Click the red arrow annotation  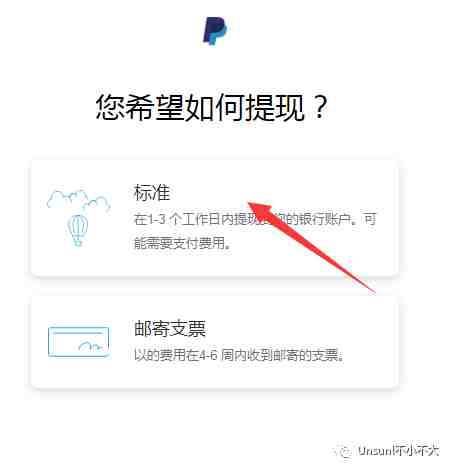pyautogui.click(x=310, y=247)
